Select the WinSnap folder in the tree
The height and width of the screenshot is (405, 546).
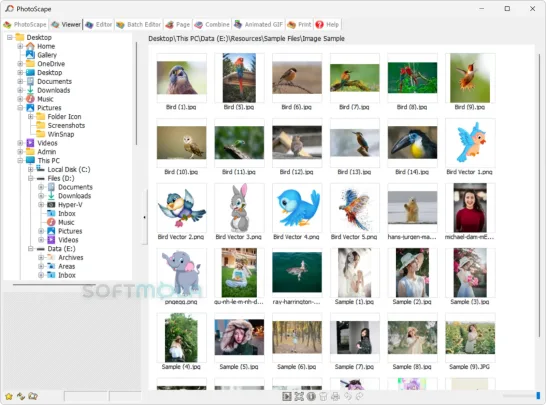coord(61,134)
